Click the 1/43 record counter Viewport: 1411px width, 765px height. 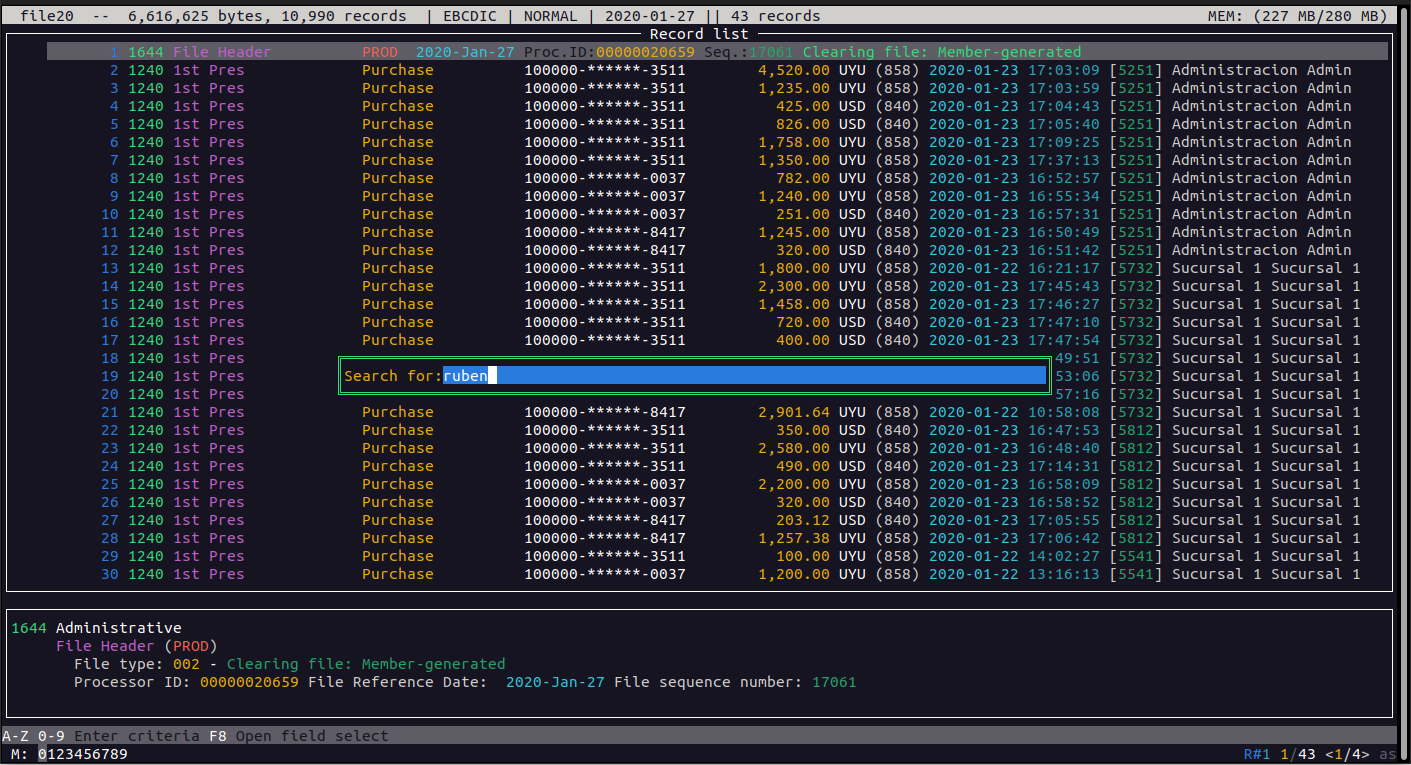click(1298, 754)
